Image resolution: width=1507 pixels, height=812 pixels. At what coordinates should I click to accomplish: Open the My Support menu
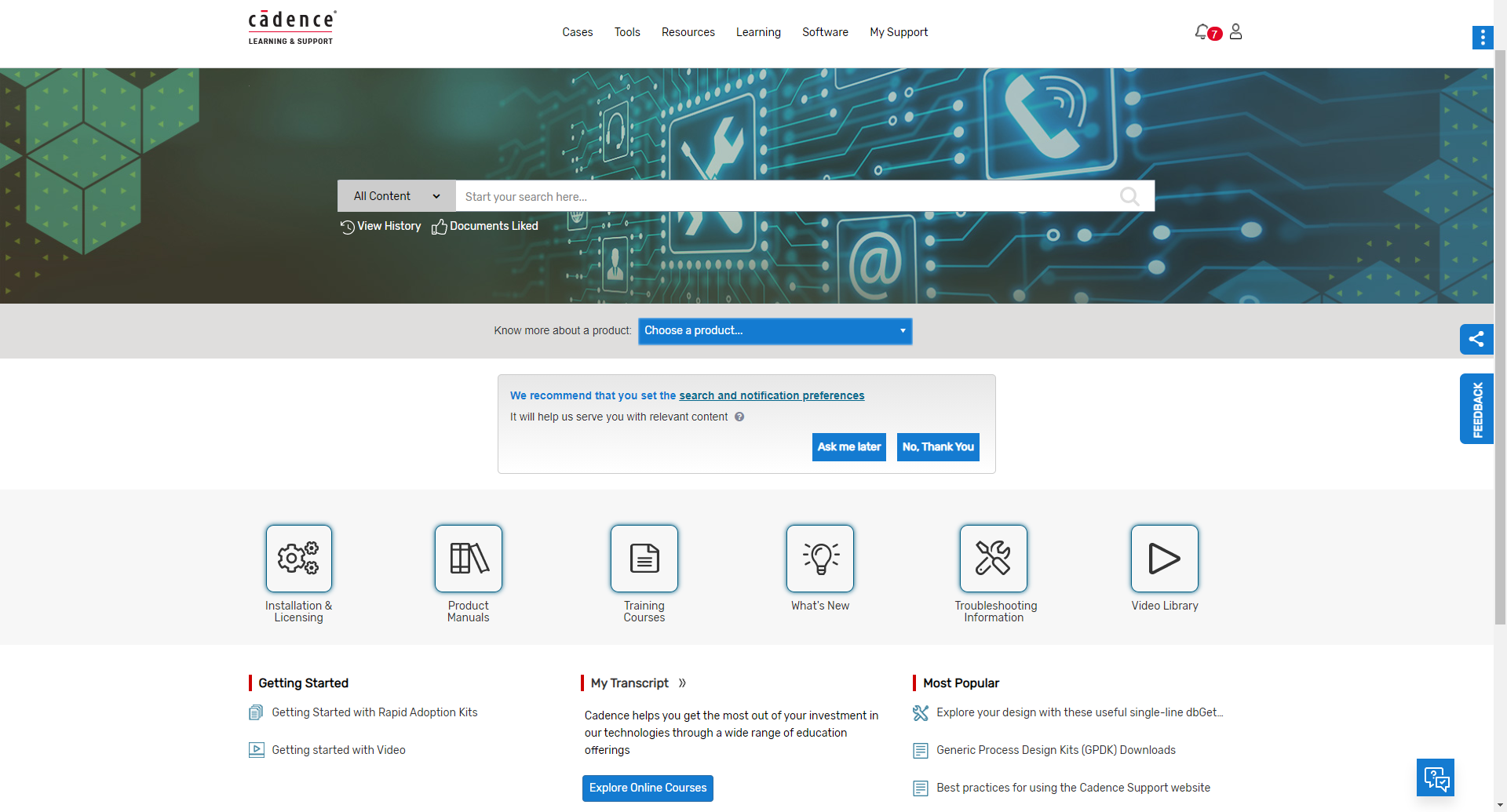(x=898, y=32)
